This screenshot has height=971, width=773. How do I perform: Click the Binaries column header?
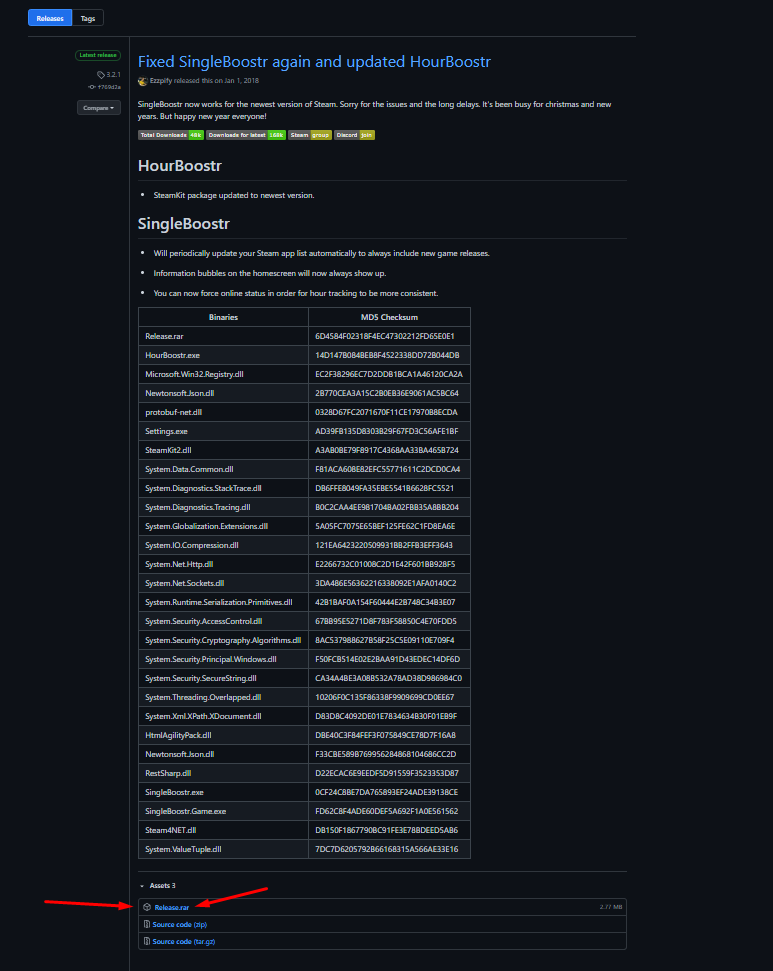tap(224, 317)
